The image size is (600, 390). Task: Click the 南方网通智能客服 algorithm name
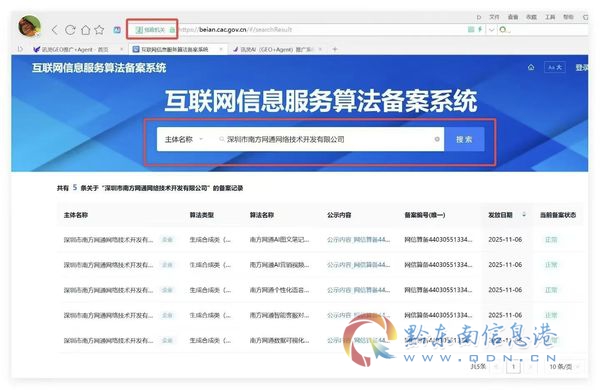[x=279, y=315]
